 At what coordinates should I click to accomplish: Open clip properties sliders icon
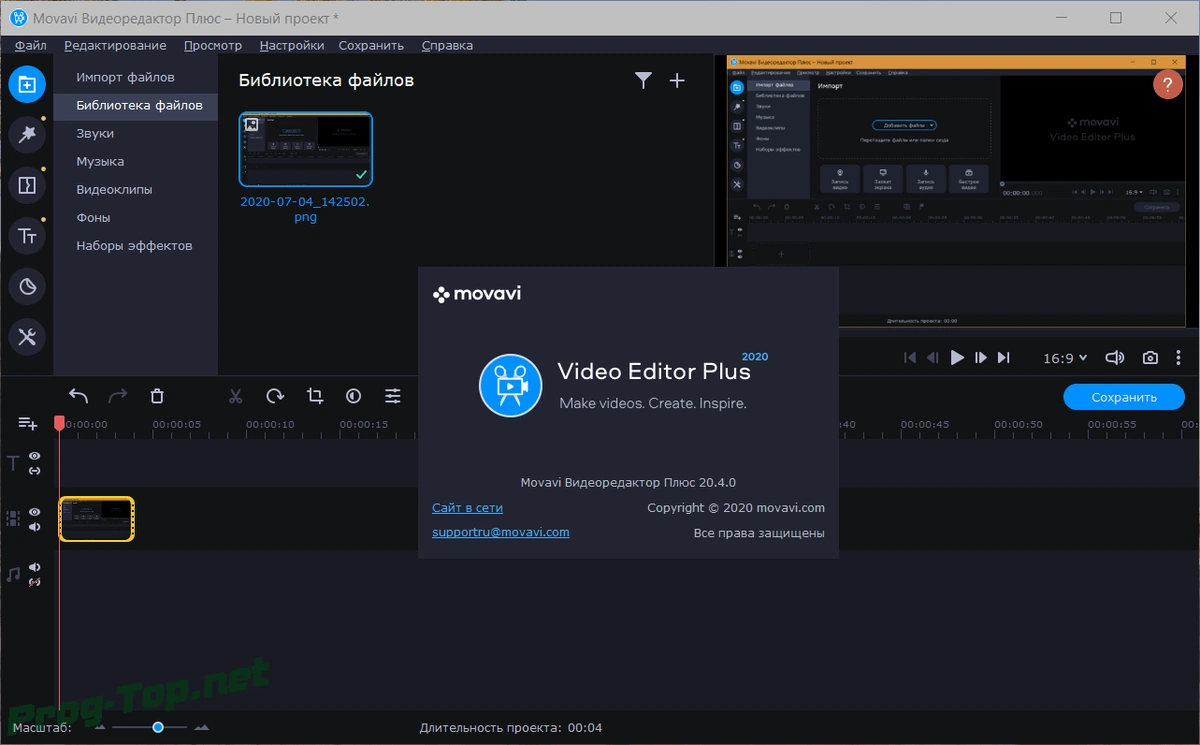[393, 396]
